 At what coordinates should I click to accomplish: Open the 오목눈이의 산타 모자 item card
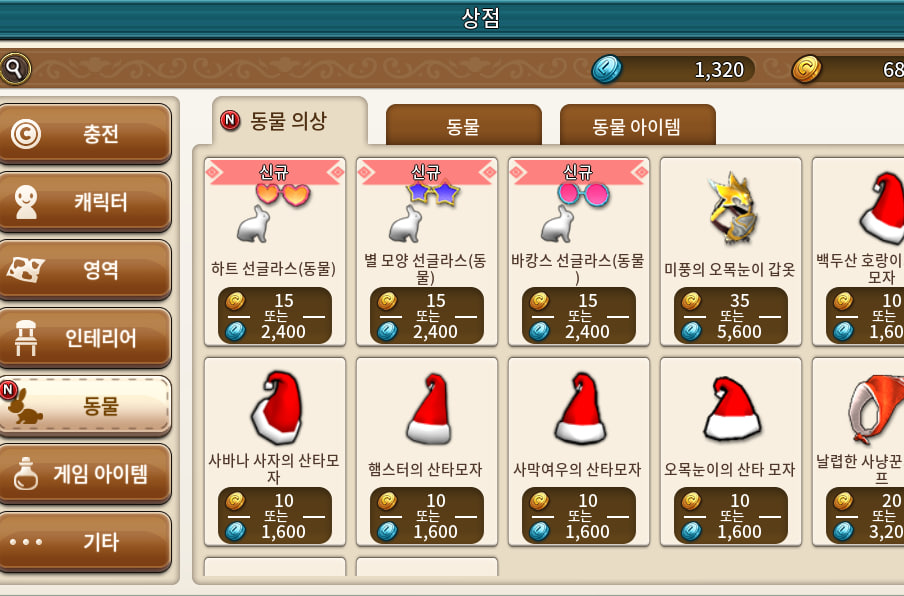(731, 451)
